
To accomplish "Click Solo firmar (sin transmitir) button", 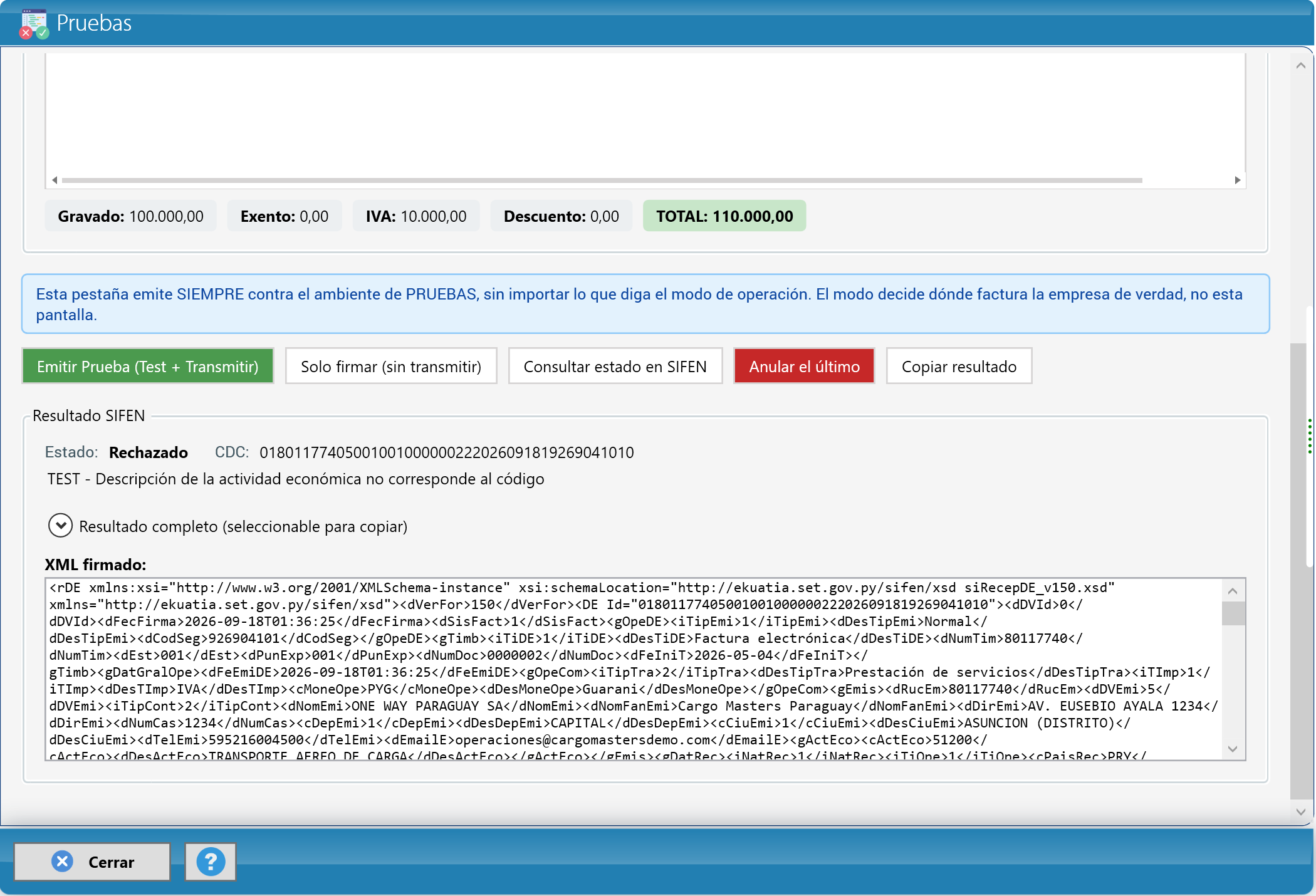I will pos(391,366).
